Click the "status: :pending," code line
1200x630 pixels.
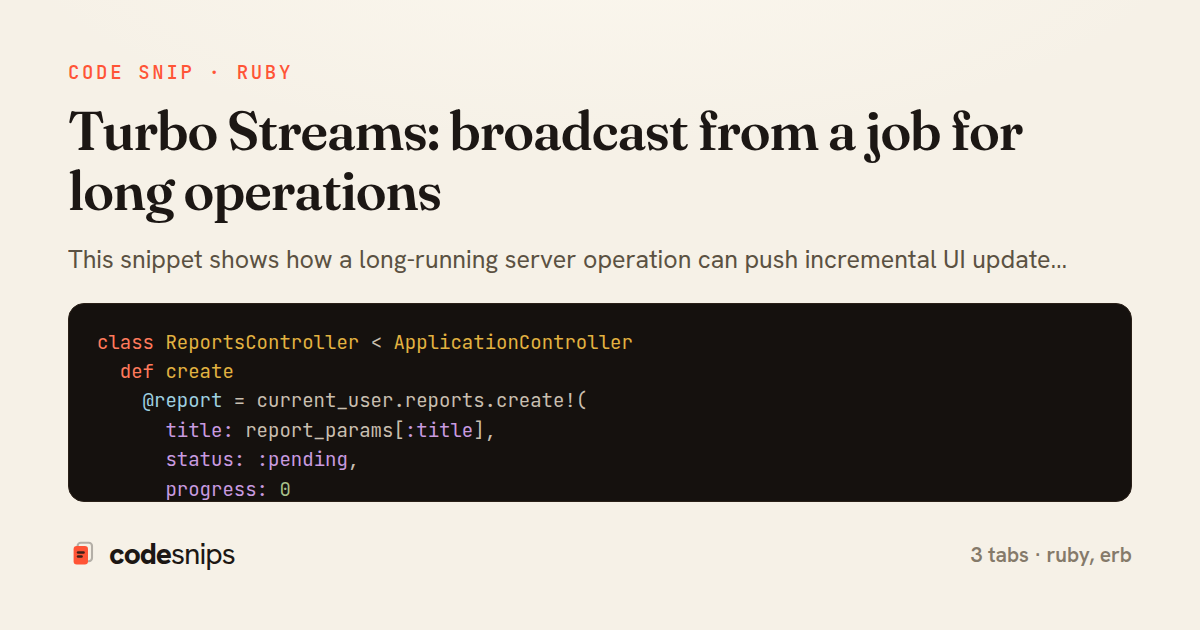point(262,460)
